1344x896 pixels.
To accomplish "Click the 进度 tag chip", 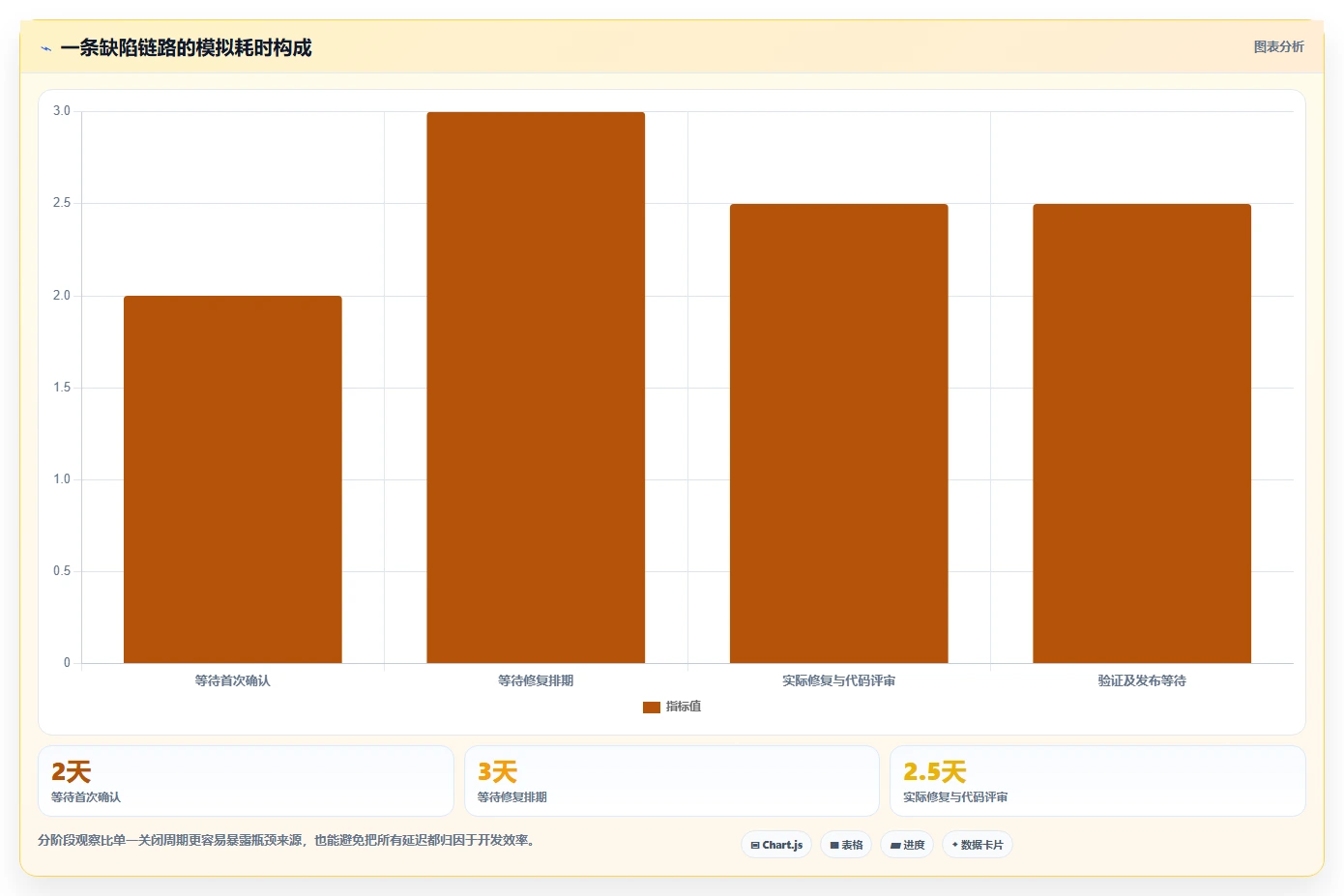I will click(907, 845).
